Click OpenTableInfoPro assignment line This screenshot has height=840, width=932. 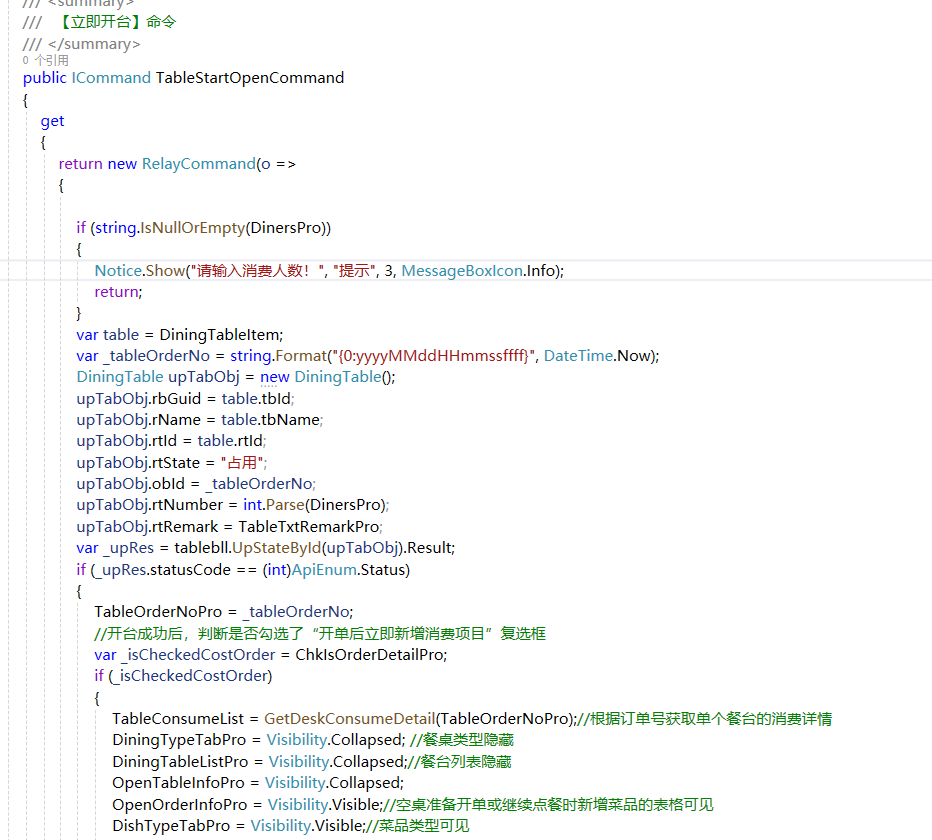[x=258, y=783]
